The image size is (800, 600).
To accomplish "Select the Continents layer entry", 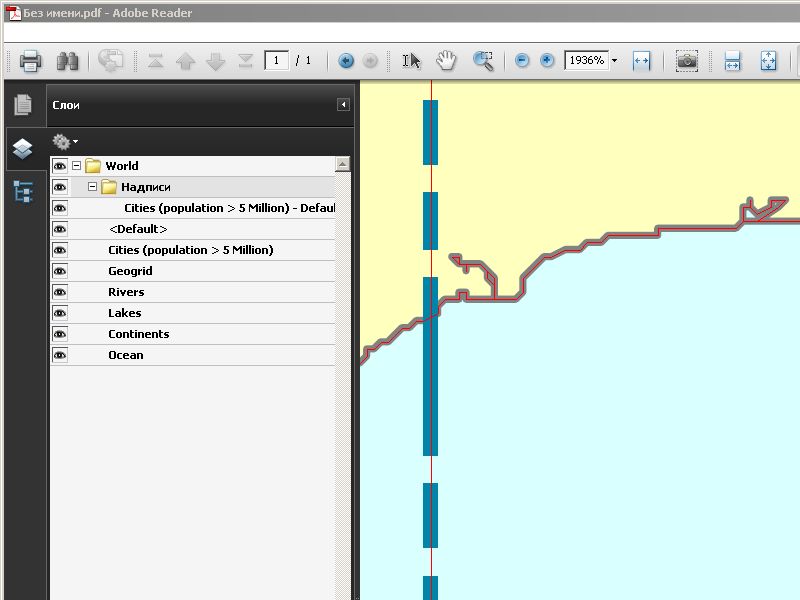I will (x=138, y=334).
